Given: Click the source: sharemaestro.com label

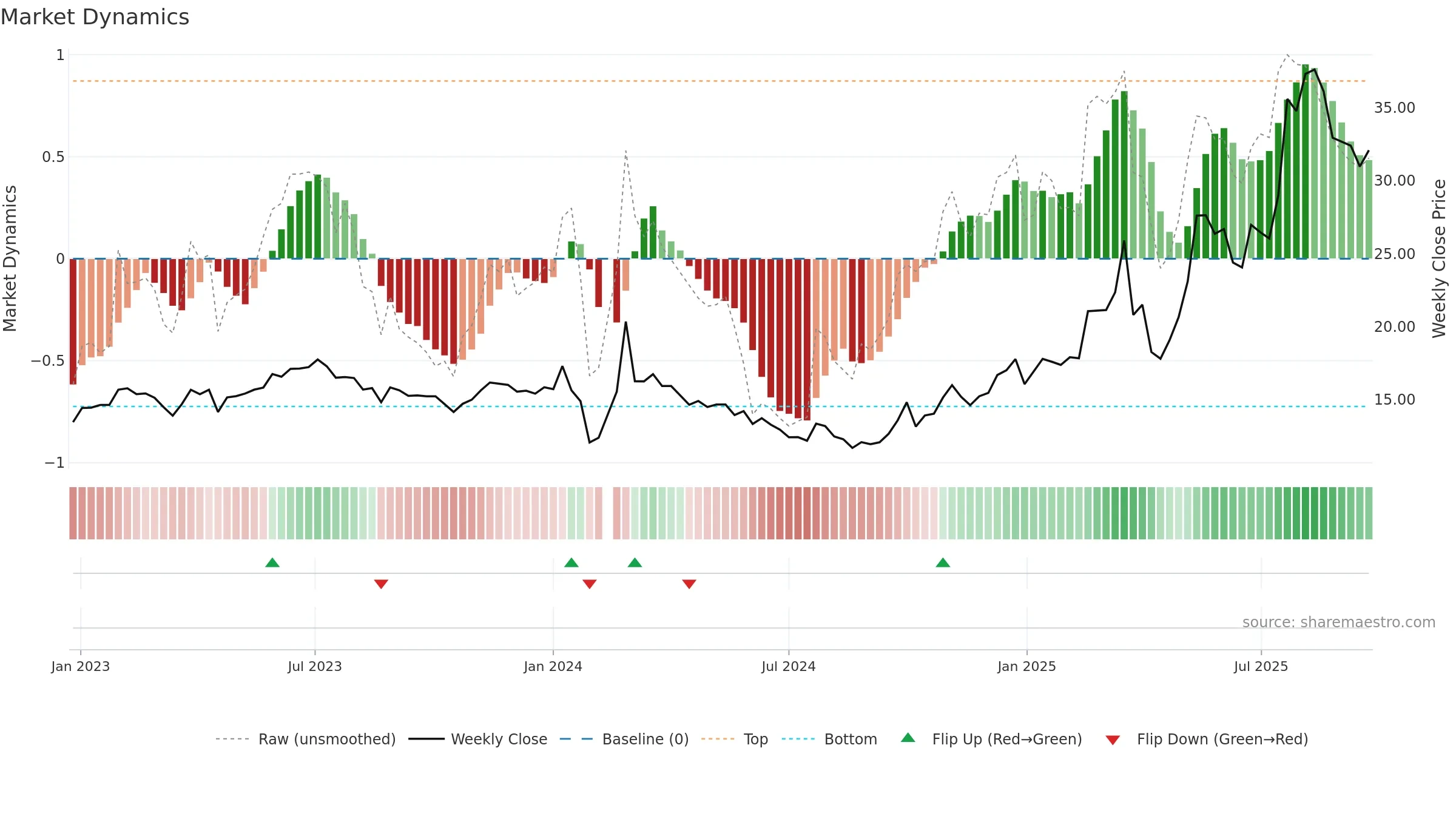Looking at the screenshot, I should tap(1339, 622).
